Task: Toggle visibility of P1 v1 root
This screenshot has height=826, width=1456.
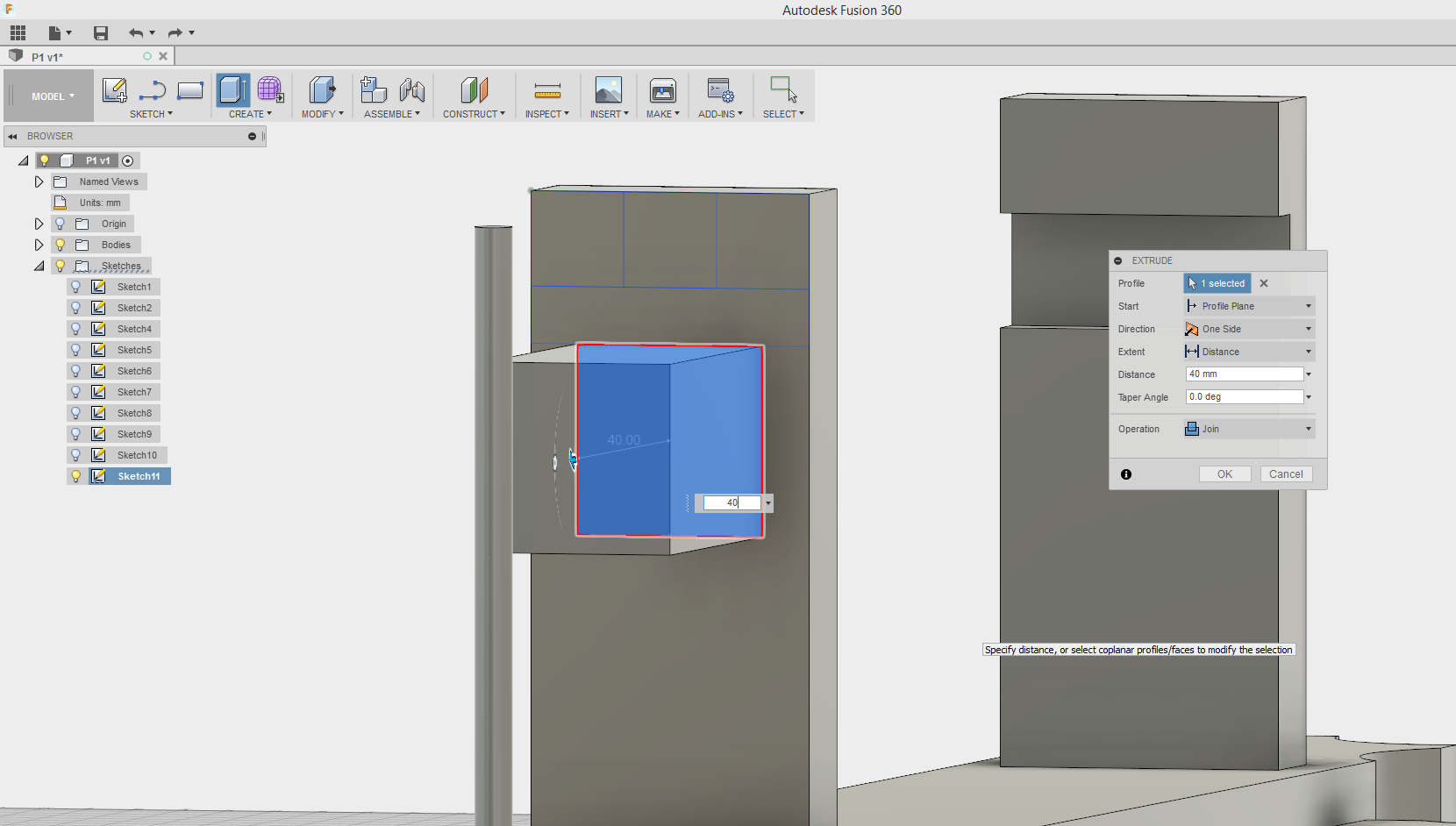Action: pos(44,160)
